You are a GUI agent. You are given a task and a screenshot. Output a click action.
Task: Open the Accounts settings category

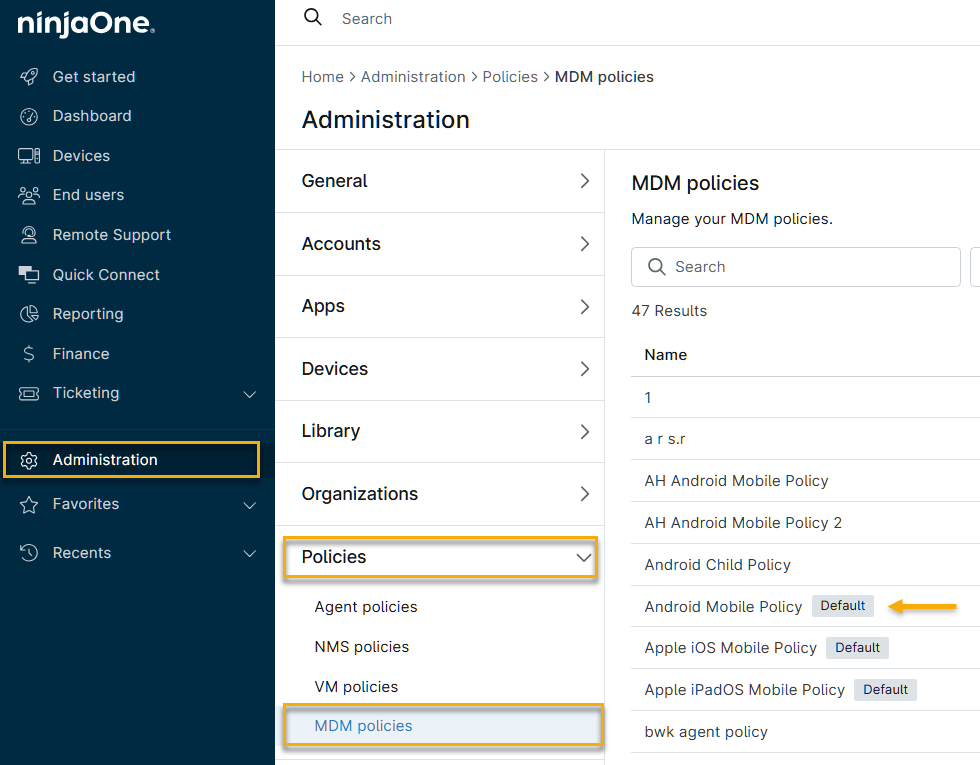pos(439,244)
